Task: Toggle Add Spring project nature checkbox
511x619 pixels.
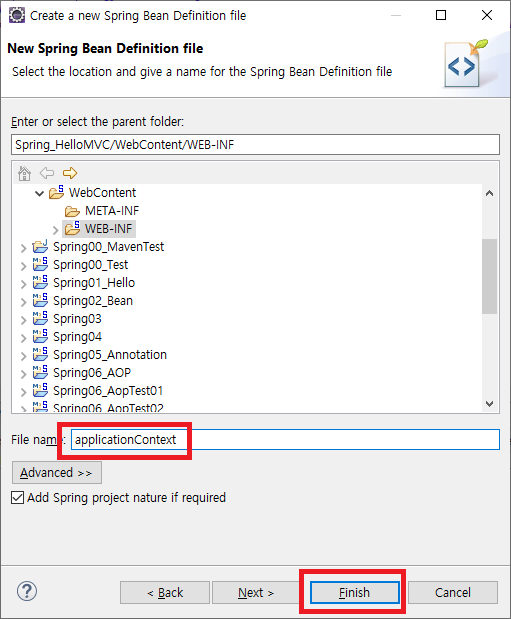Action: [17, 497]
